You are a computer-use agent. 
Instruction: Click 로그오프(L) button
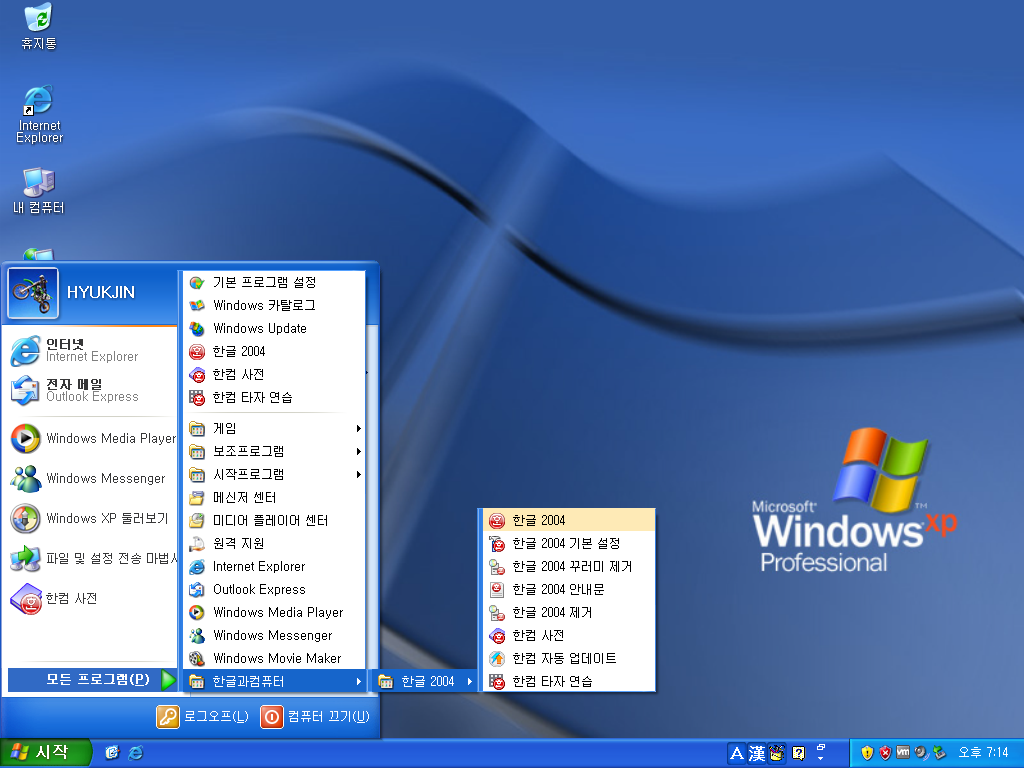[202, 716]
